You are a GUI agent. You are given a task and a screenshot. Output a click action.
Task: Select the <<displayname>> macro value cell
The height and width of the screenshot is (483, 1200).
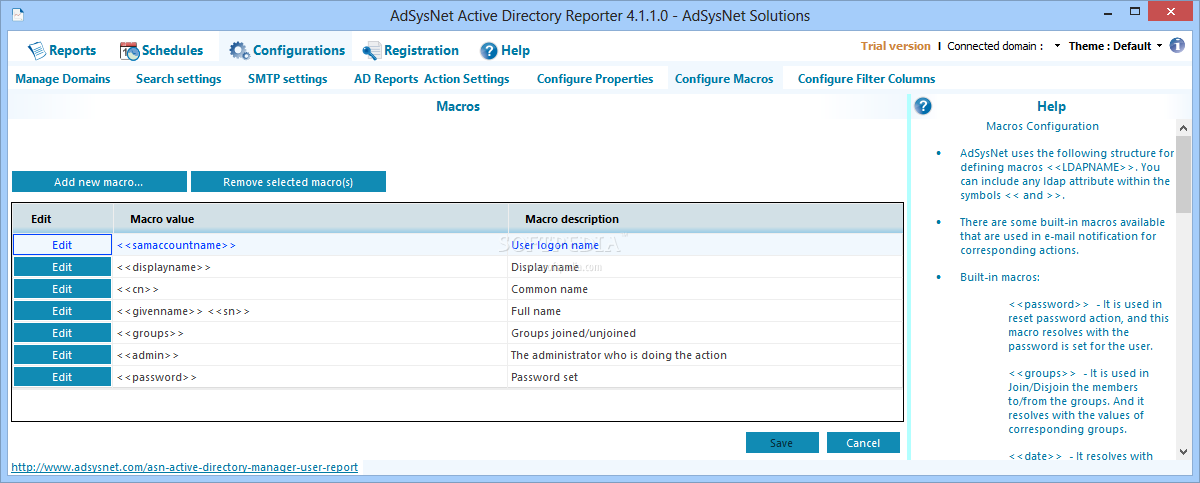click(310, 267)
